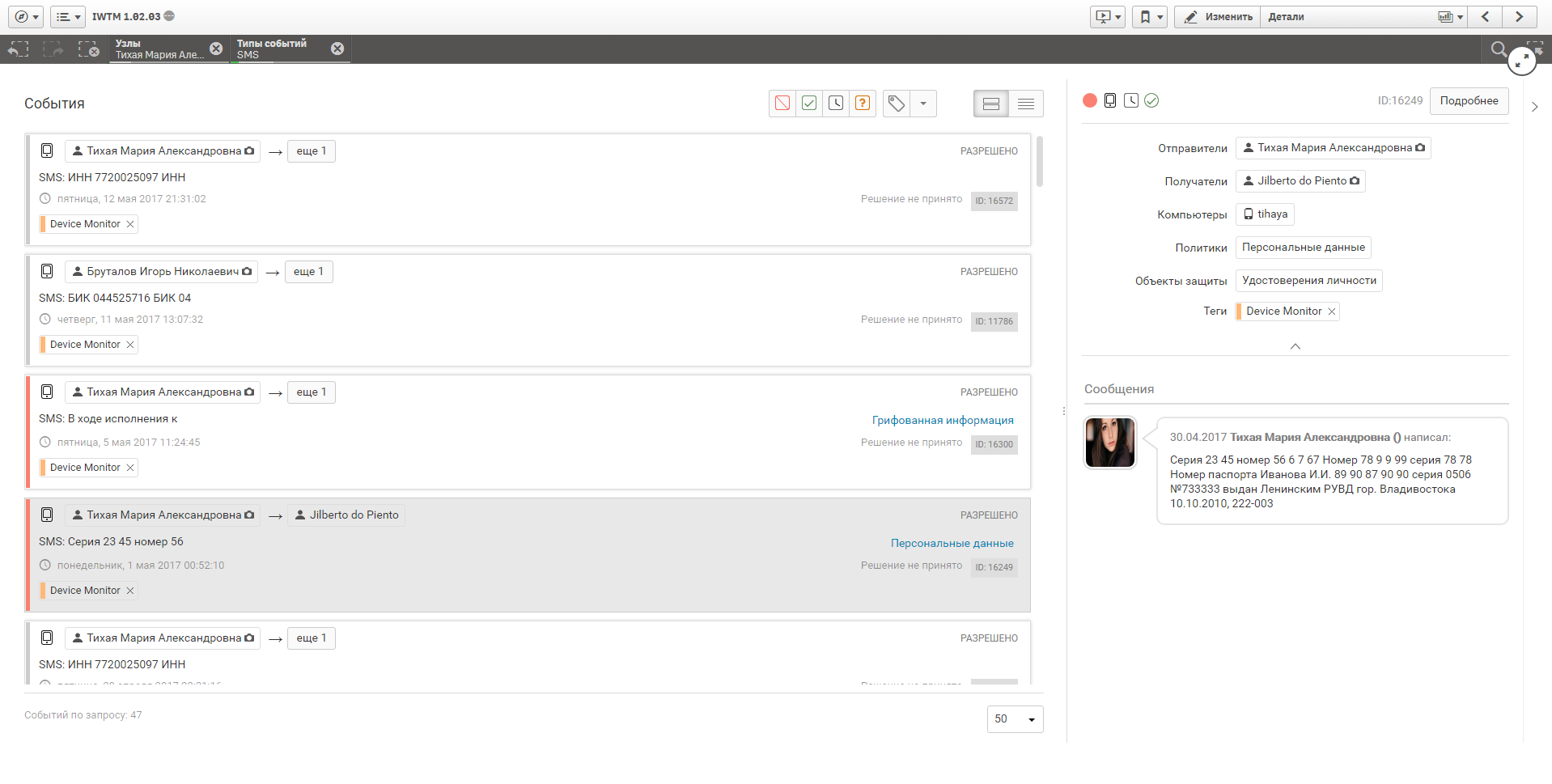Switch to detailed card list view
Viewport: 1552px width, 784px height.
tap(991, 104)
